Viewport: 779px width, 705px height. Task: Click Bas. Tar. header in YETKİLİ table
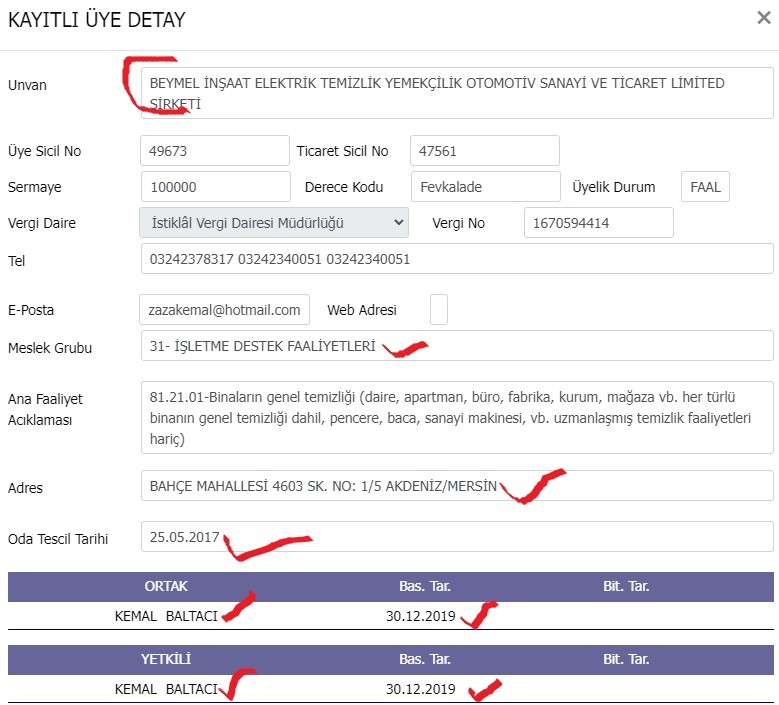click(x=425, y=659)
